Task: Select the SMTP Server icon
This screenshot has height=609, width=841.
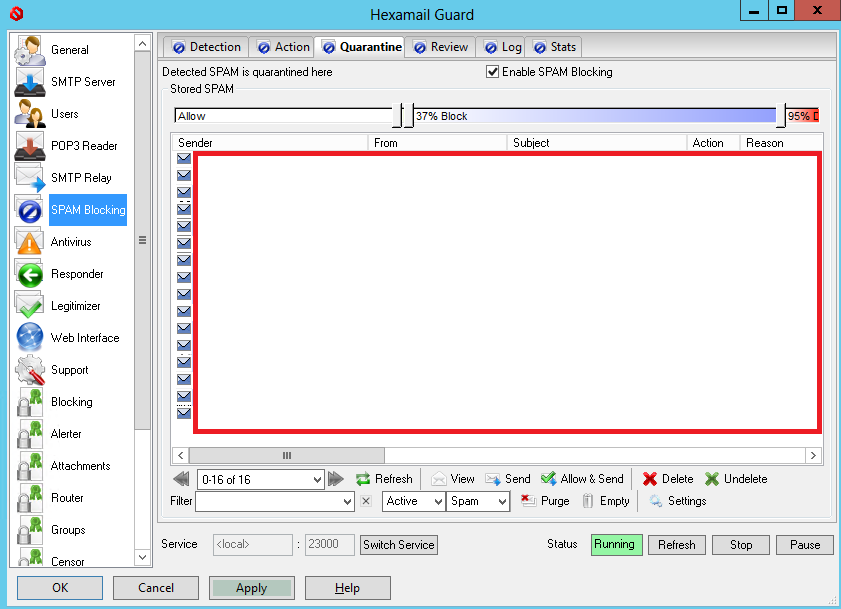Action: (x=29, y=82)
